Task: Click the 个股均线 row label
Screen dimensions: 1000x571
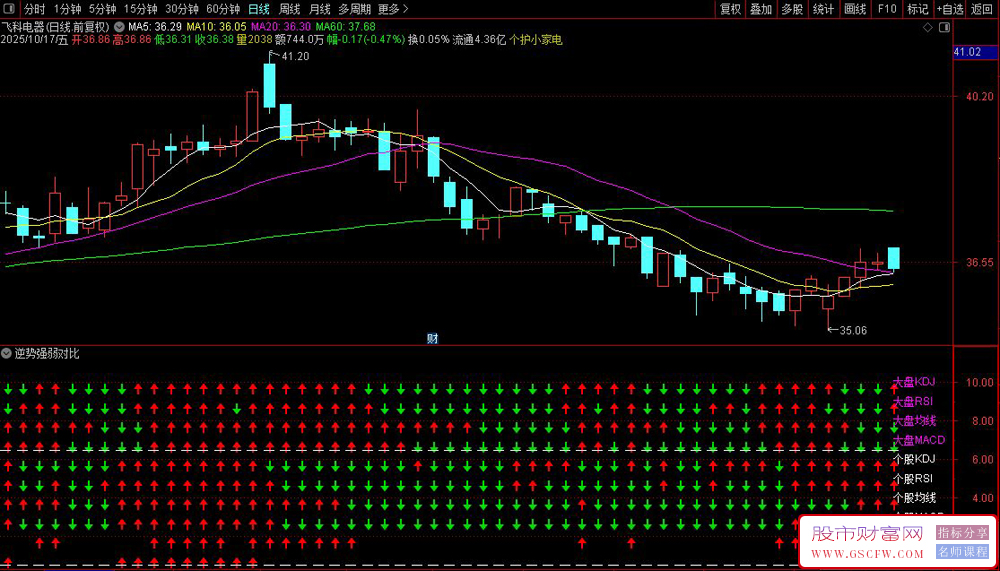Action: click(x=914, y=497)
